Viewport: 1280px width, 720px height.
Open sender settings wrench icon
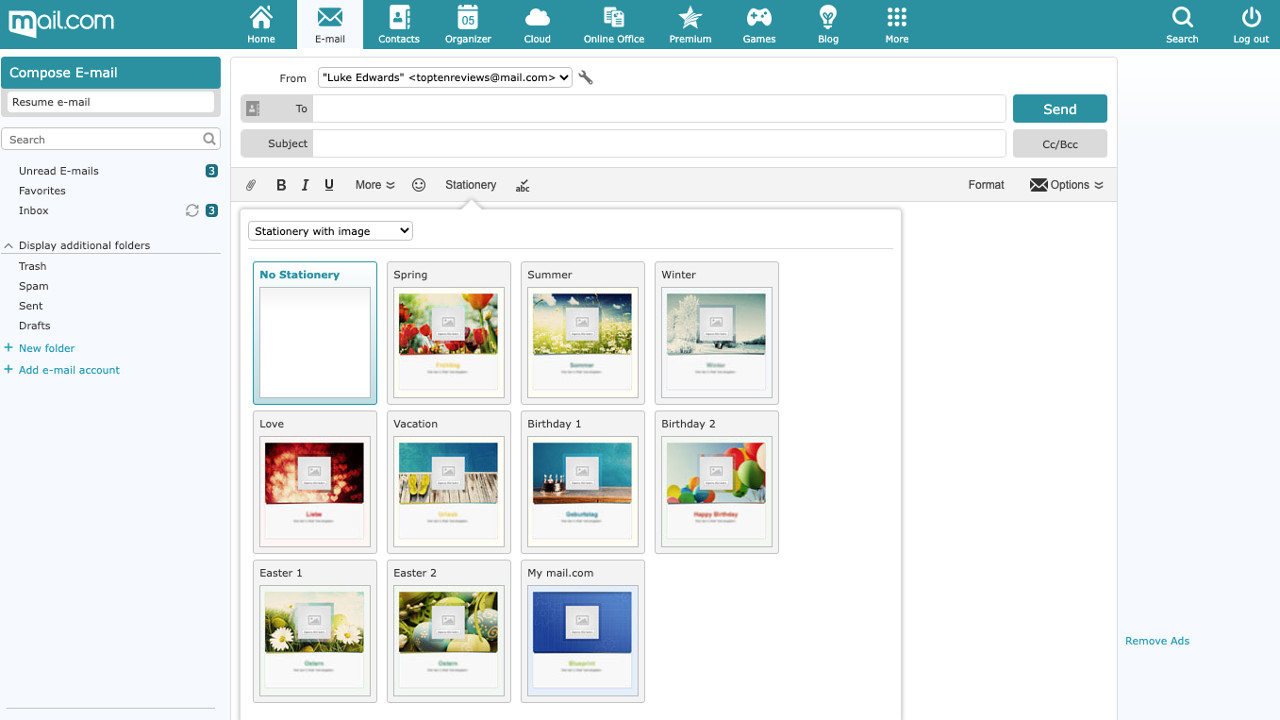click(x=586, y=77)
